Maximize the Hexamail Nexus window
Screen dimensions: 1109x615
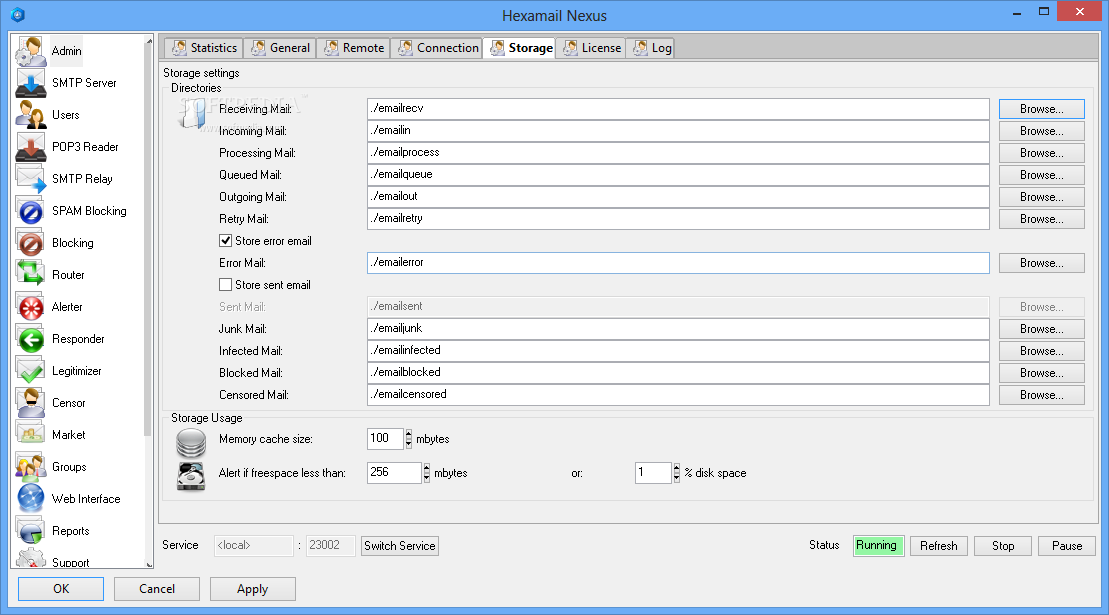point(1043,11)
